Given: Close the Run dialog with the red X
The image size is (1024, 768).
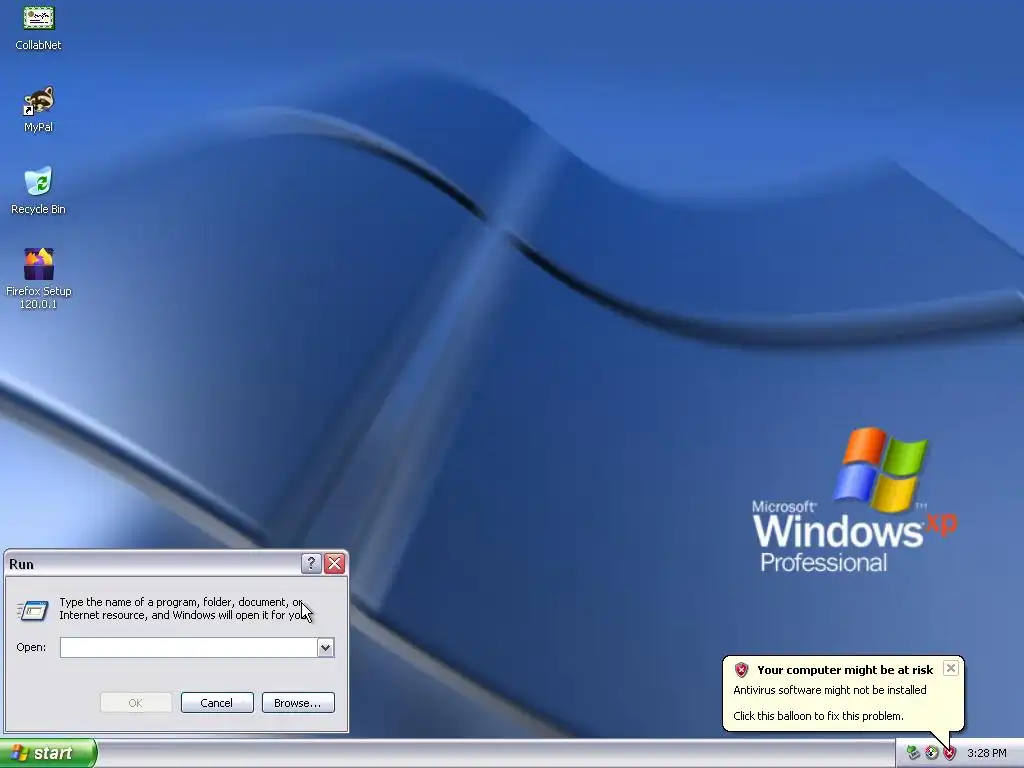Looking at the screenshot, I should pos(334,564).
